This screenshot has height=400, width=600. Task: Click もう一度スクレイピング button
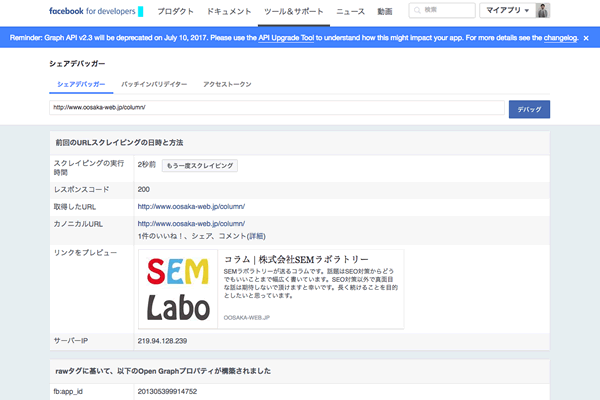point(200,166)
